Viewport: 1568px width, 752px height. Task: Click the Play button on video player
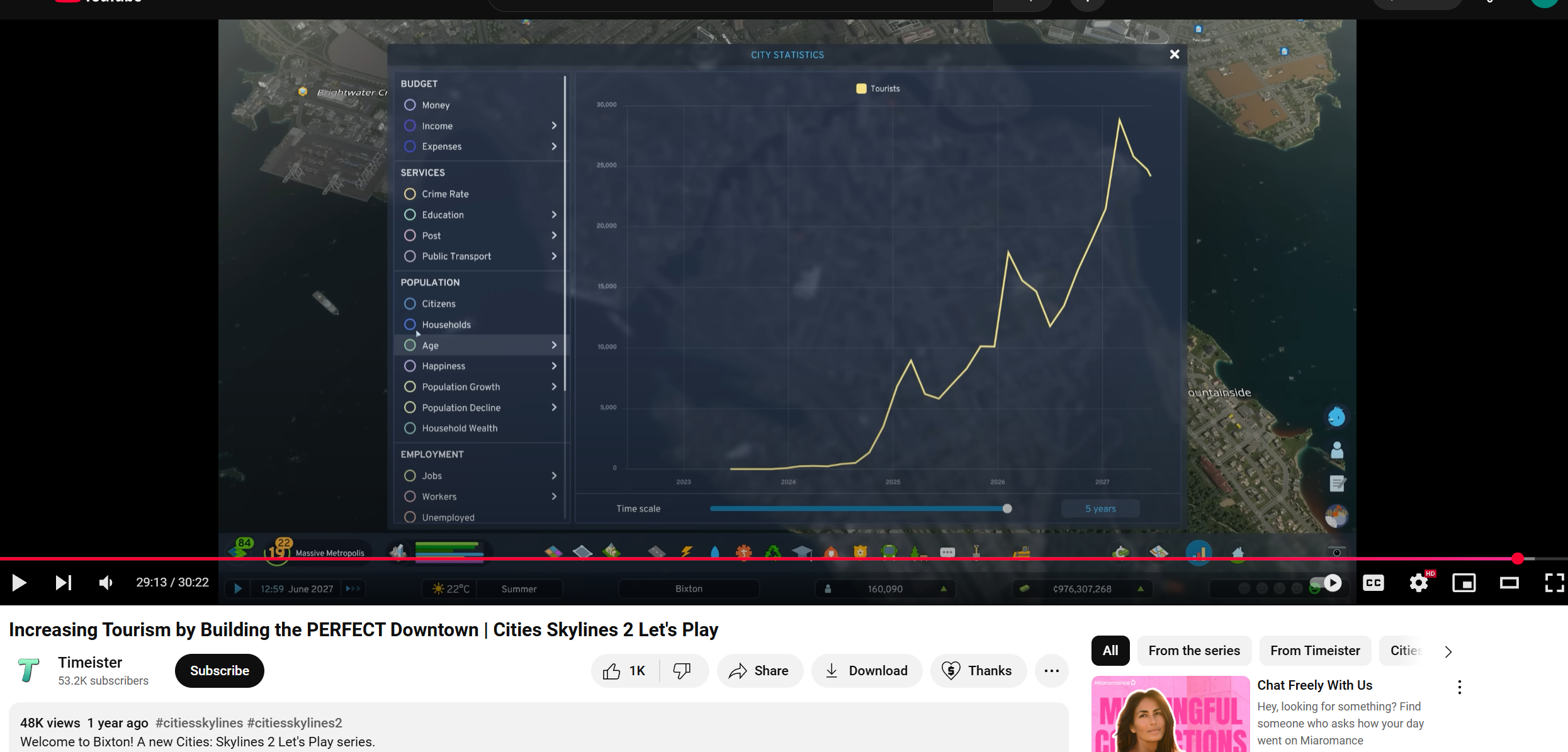click(x=19, y=583)
